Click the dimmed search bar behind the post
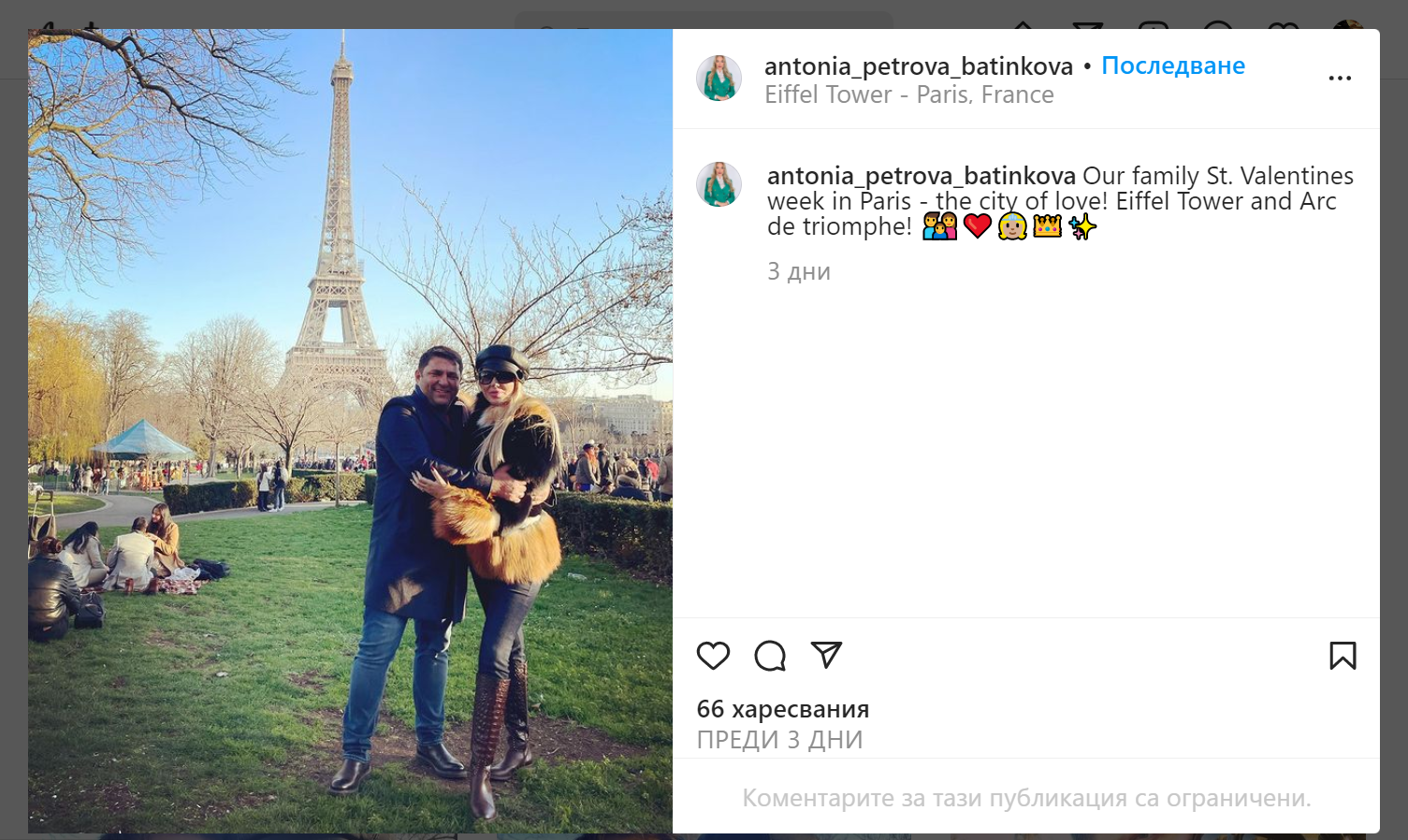Image resolution: width=1408 pixels, height=840 pixels. point(704,20)
